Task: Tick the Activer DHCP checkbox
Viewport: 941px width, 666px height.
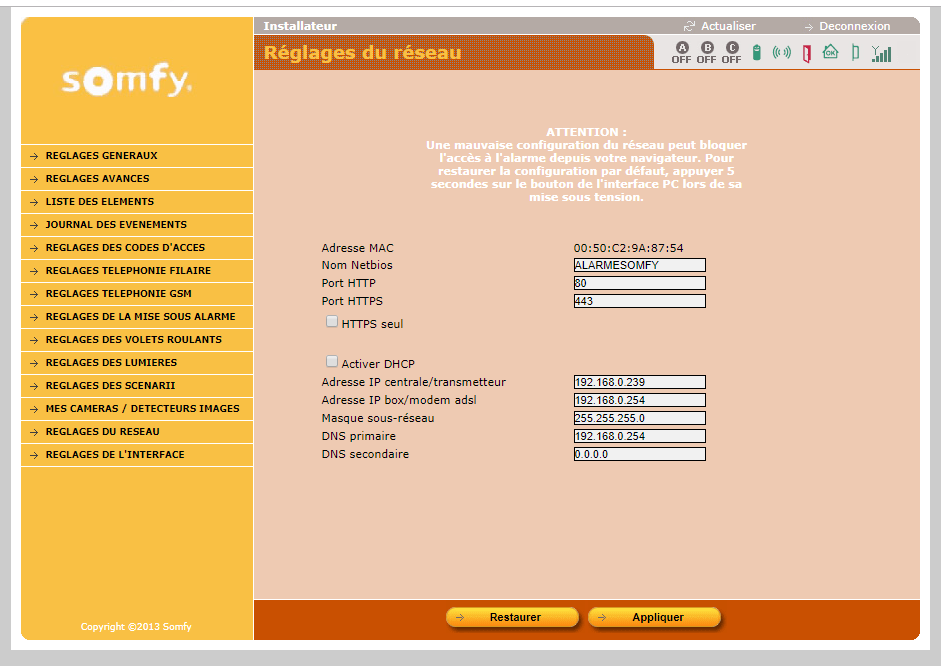Action: (332, 361)
